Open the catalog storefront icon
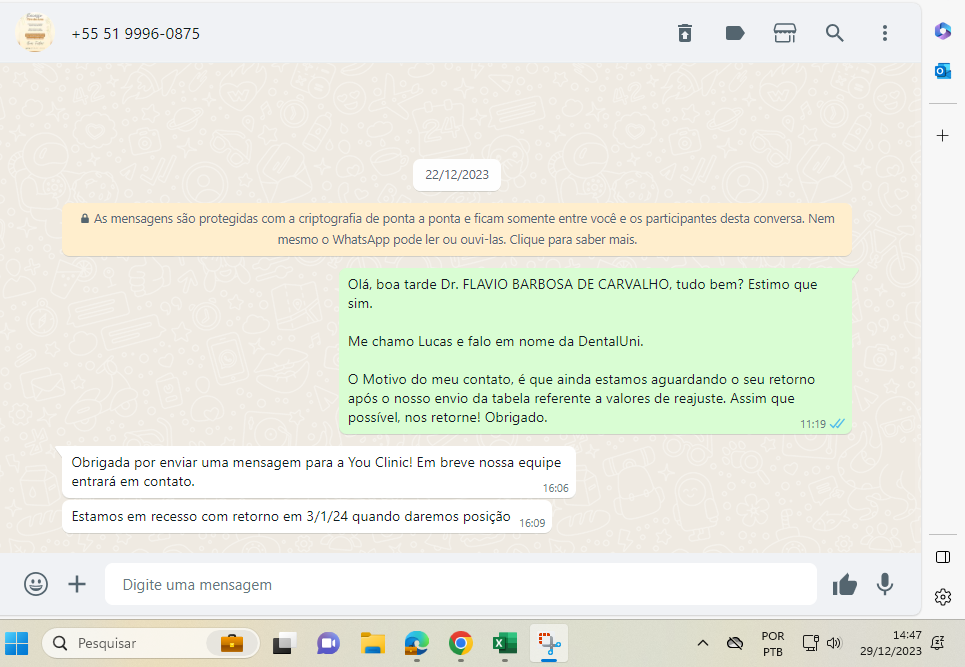The width and height of the screenshot is (965, 667). click(785, 33)
